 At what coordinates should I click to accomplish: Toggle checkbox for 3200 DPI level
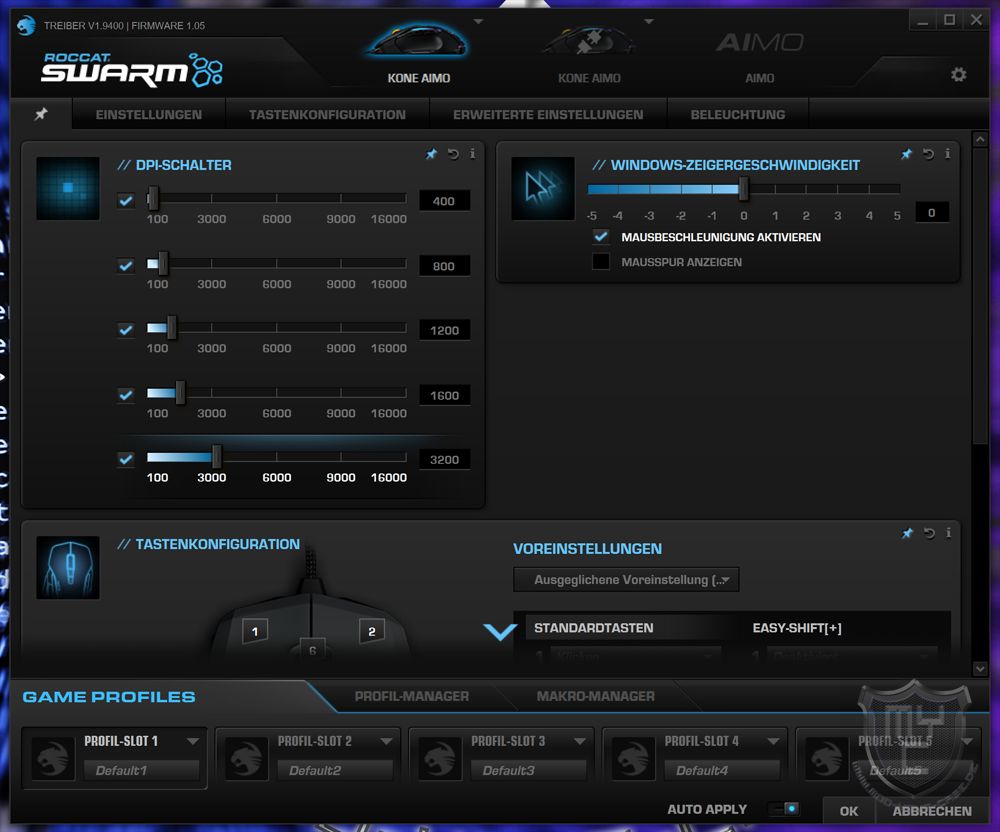point(126,459)
